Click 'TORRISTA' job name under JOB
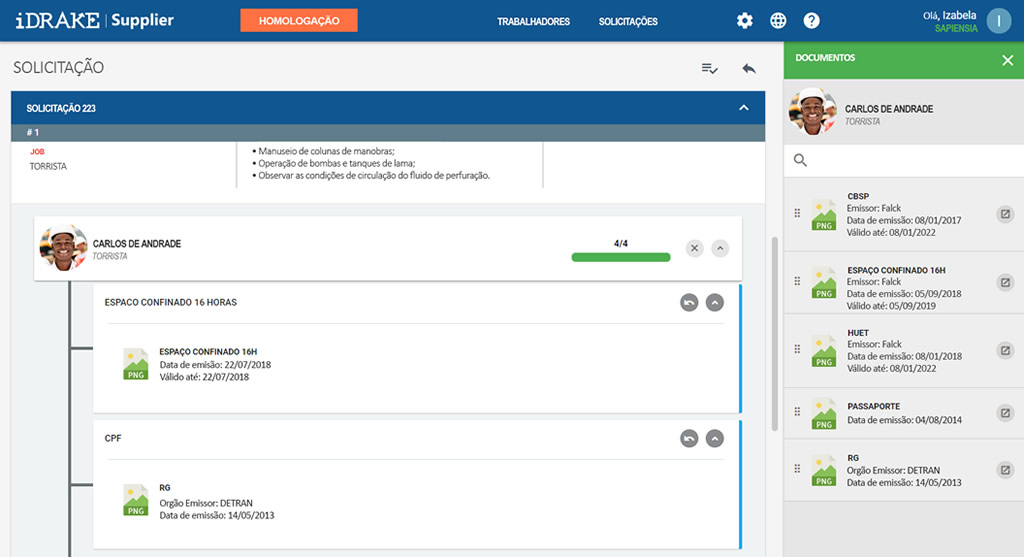1024x557 pixels. click(x=48, y=167)
